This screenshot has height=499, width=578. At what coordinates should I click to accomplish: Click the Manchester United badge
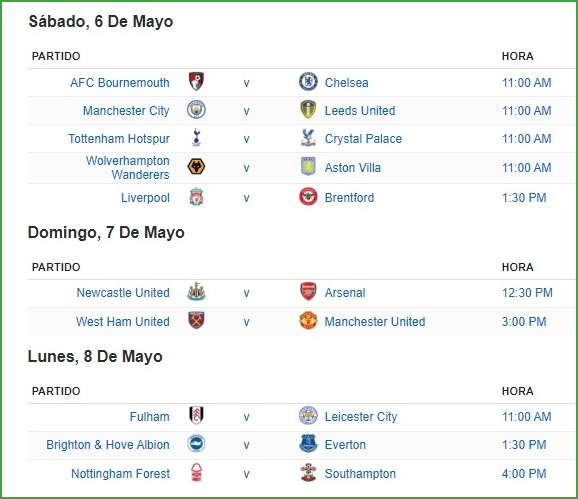click(x=308, y=320)
